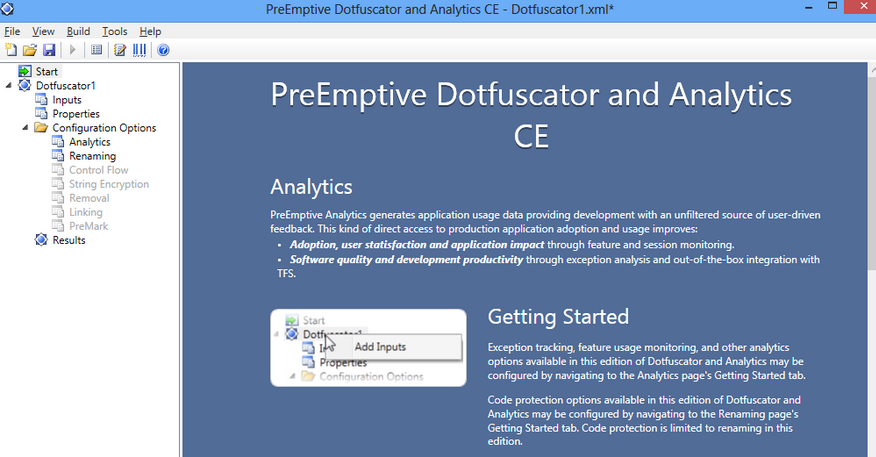Click the greyed icon beside String Encryption

point(58,183)
